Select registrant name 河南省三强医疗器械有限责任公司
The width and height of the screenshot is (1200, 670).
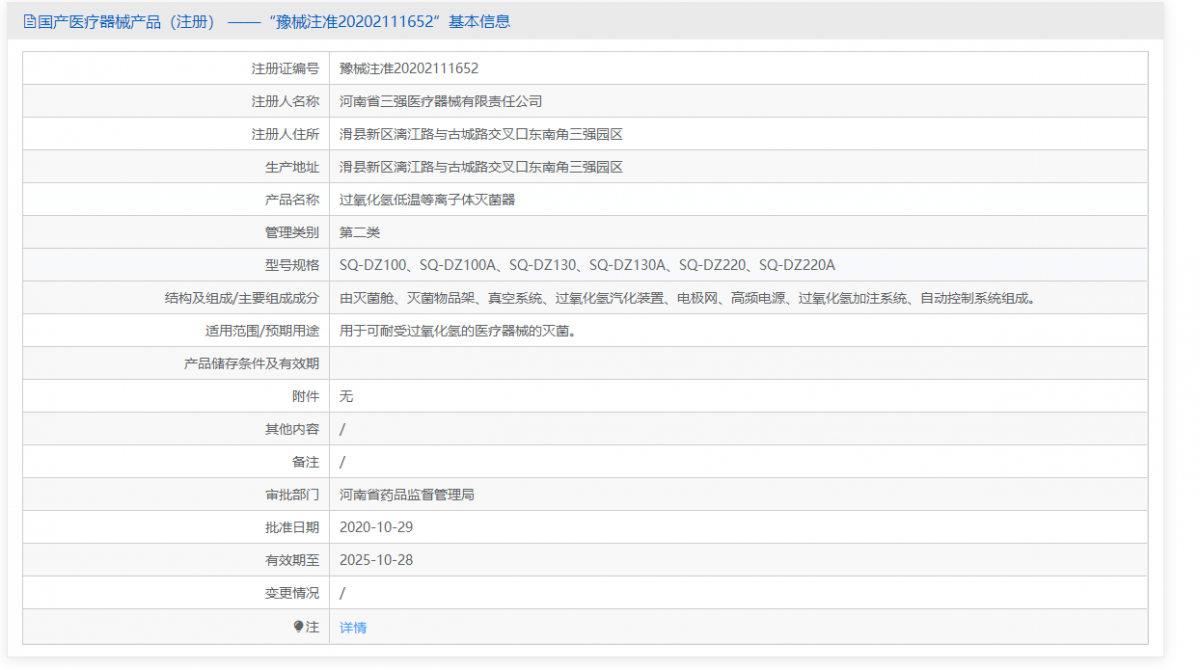(441, 102)
